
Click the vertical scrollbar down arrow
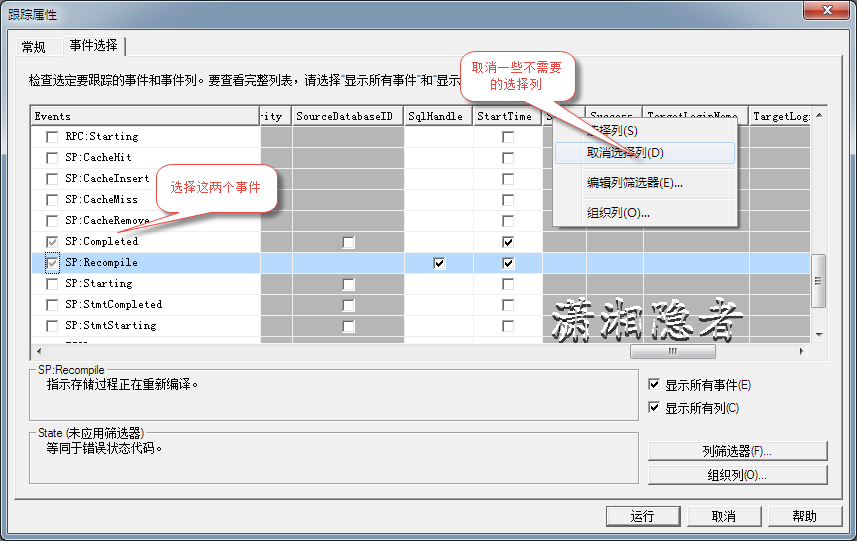819,334
